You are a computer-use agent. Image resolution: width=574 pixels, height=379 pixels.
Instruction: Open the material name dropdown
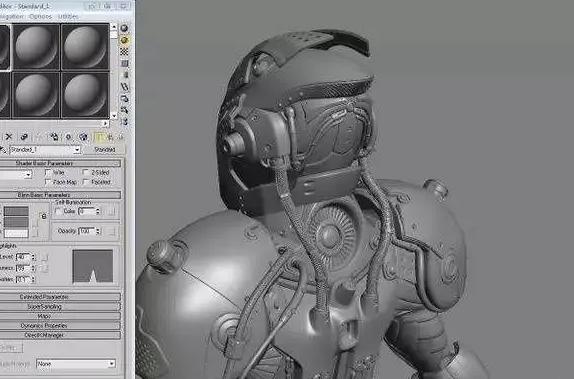[77, 149]
